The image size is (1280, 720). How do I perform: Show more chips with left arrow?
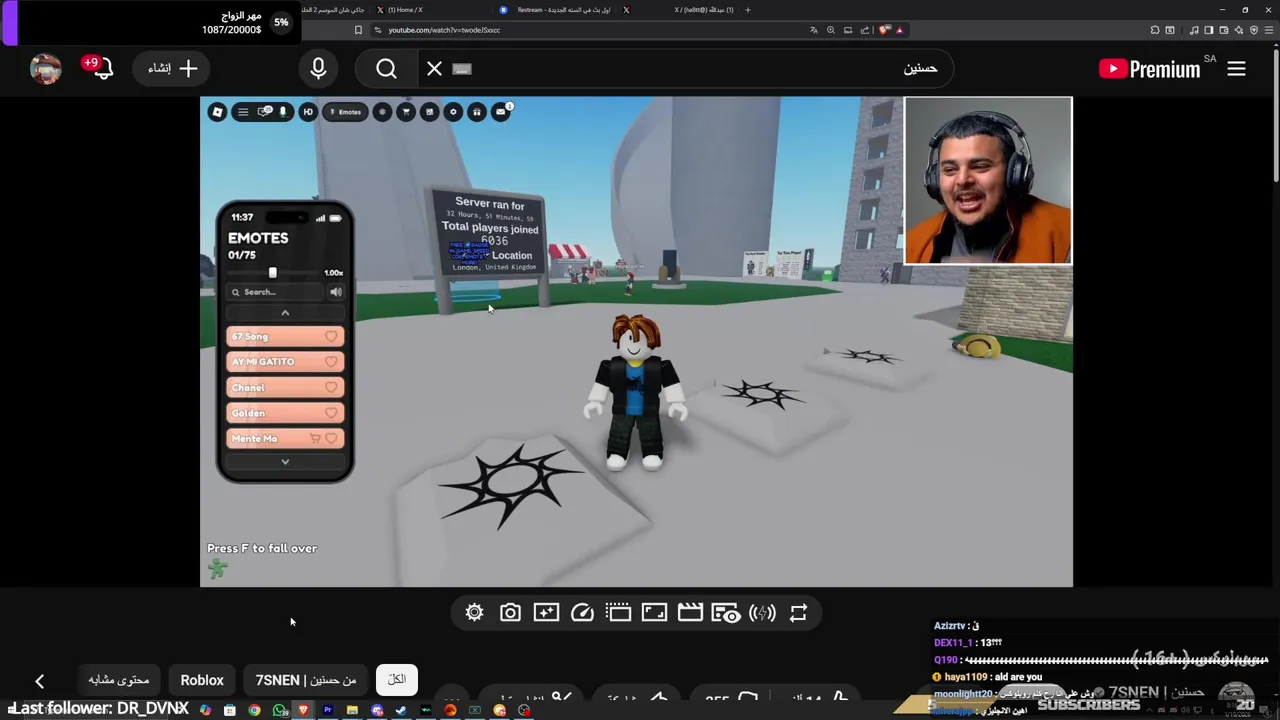pos(40,681)
